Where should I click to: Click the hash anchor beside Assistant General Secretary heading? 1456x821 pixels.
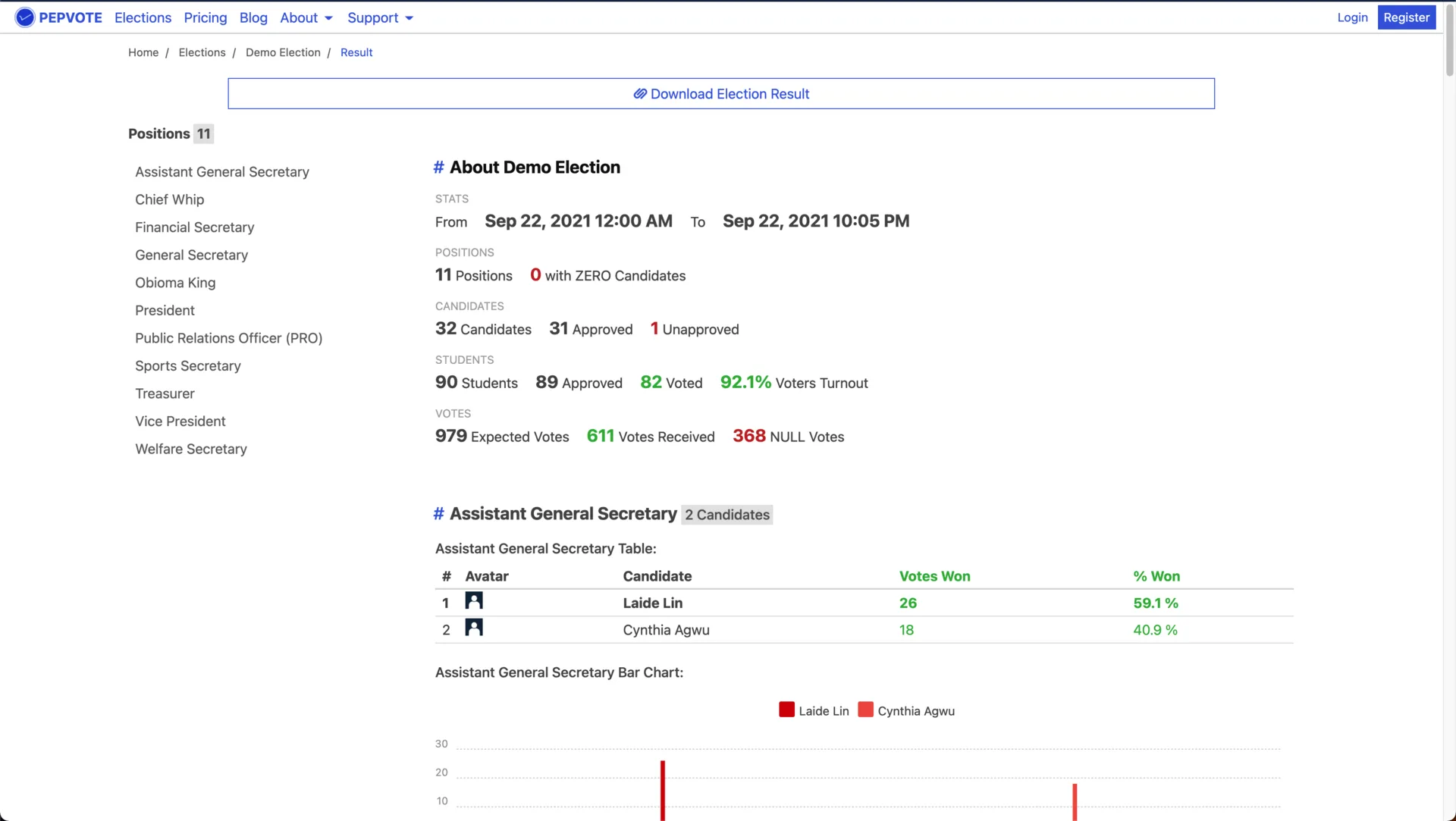coord(438,514)
